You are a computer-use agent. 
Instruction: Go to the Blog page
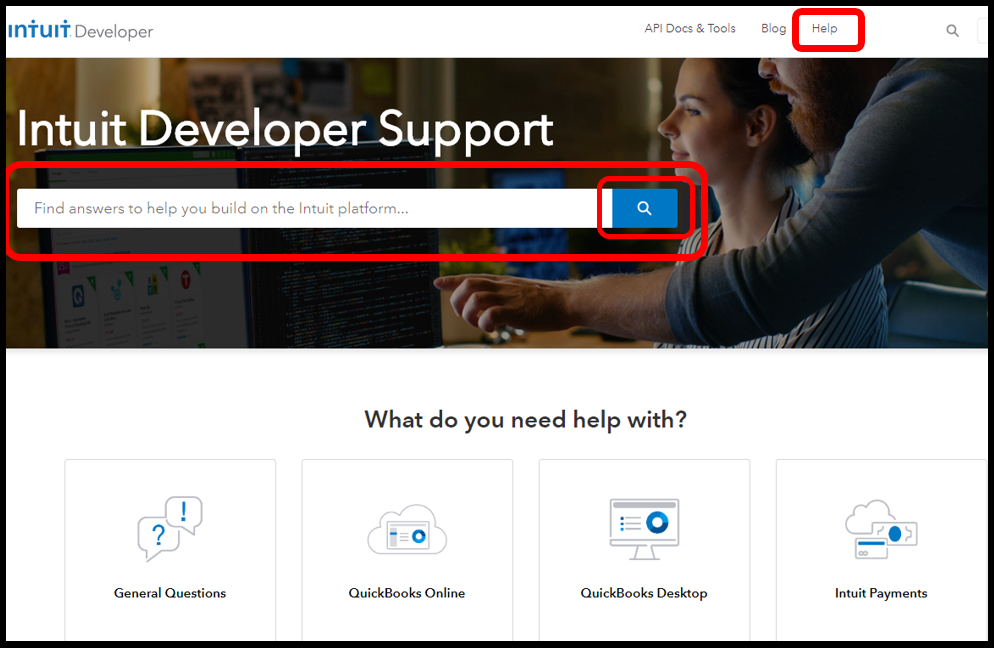coord(773,29)
